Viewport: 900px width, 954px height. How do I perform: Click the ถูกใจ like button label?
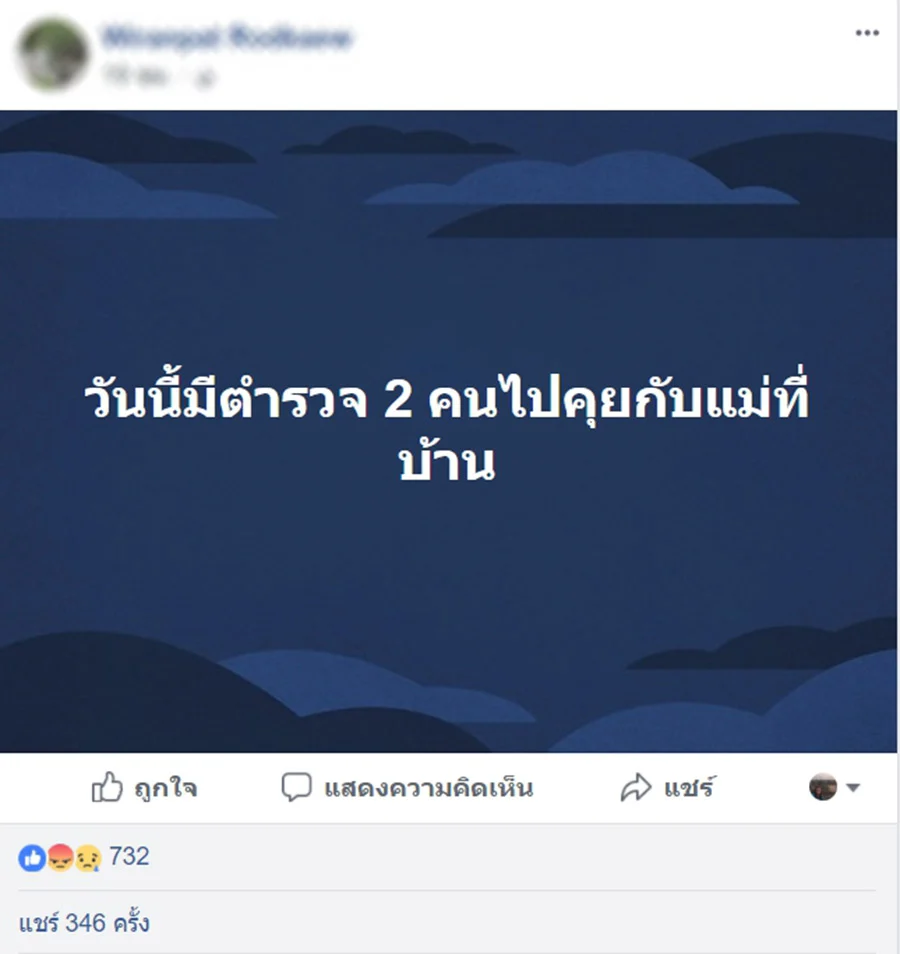[x=166, y=789]
